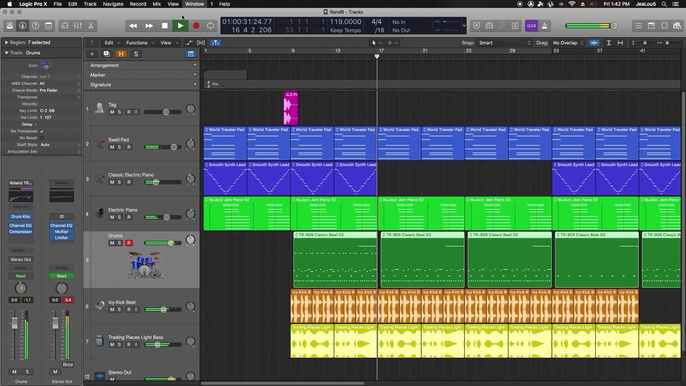Open the pointer tool selector dropdown
Viewport: 686px width, 386px height.
coord(376,43)
